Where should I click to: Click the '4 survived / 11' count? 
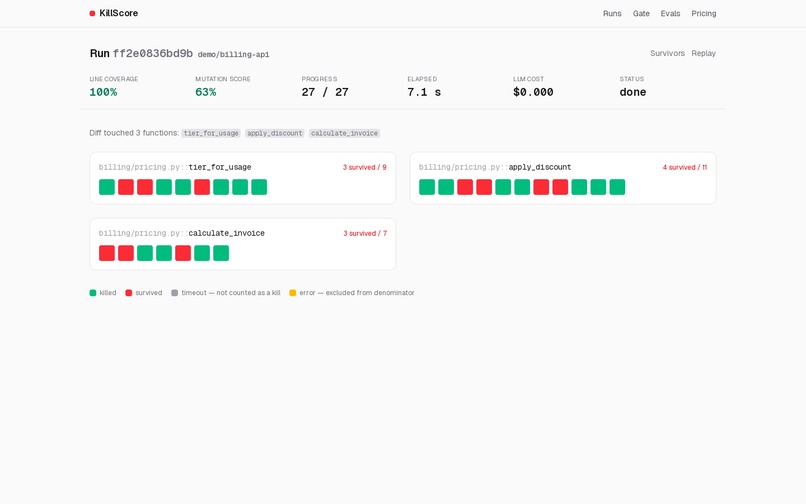[685, 167]
